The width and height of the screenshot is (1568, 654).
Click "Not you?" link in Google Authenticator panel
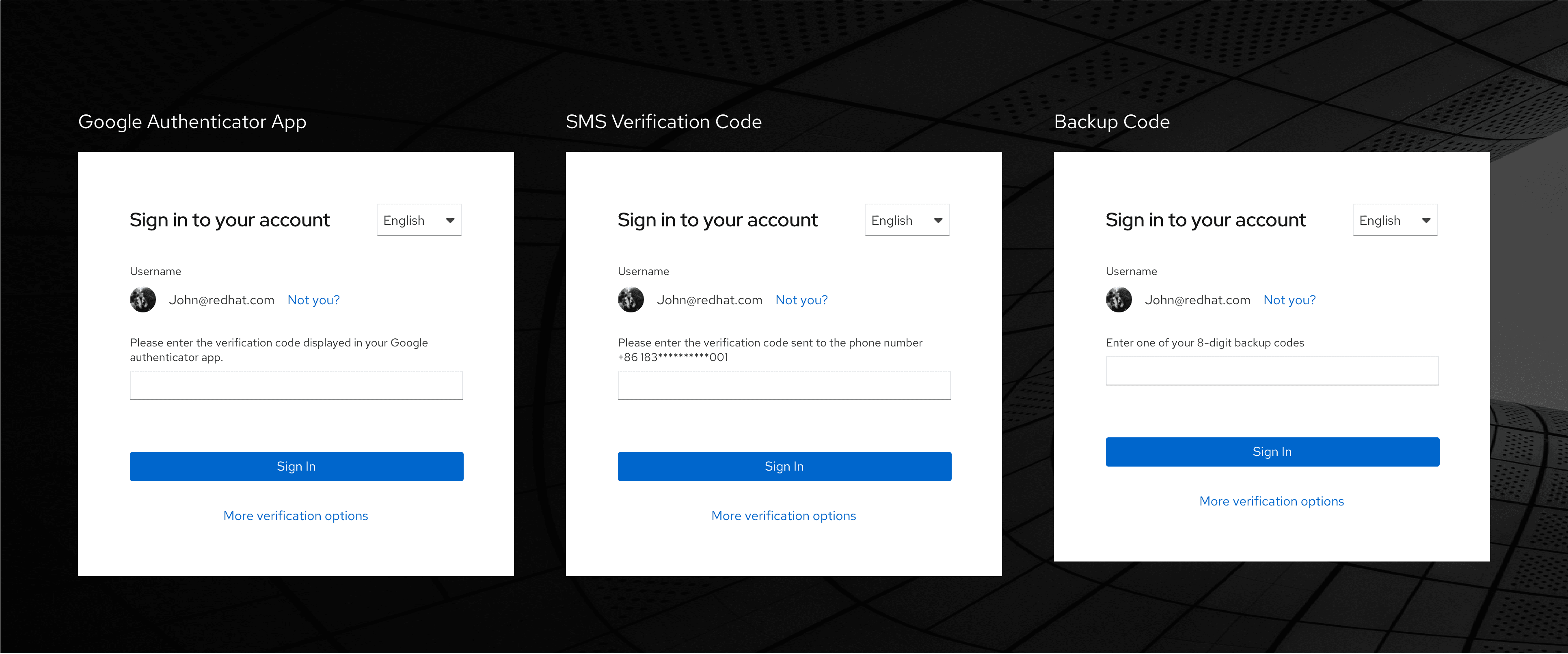click(x=313, y=300)
